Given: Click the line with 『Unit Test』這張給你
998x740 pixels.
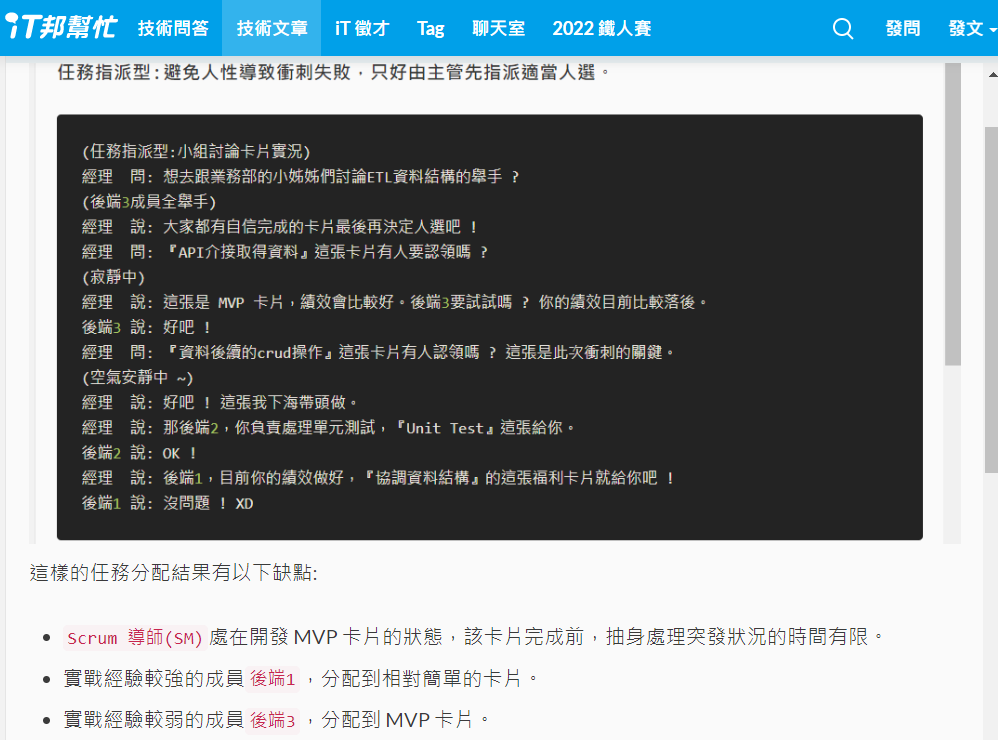Looking at the screenshot, I should 328,428.
